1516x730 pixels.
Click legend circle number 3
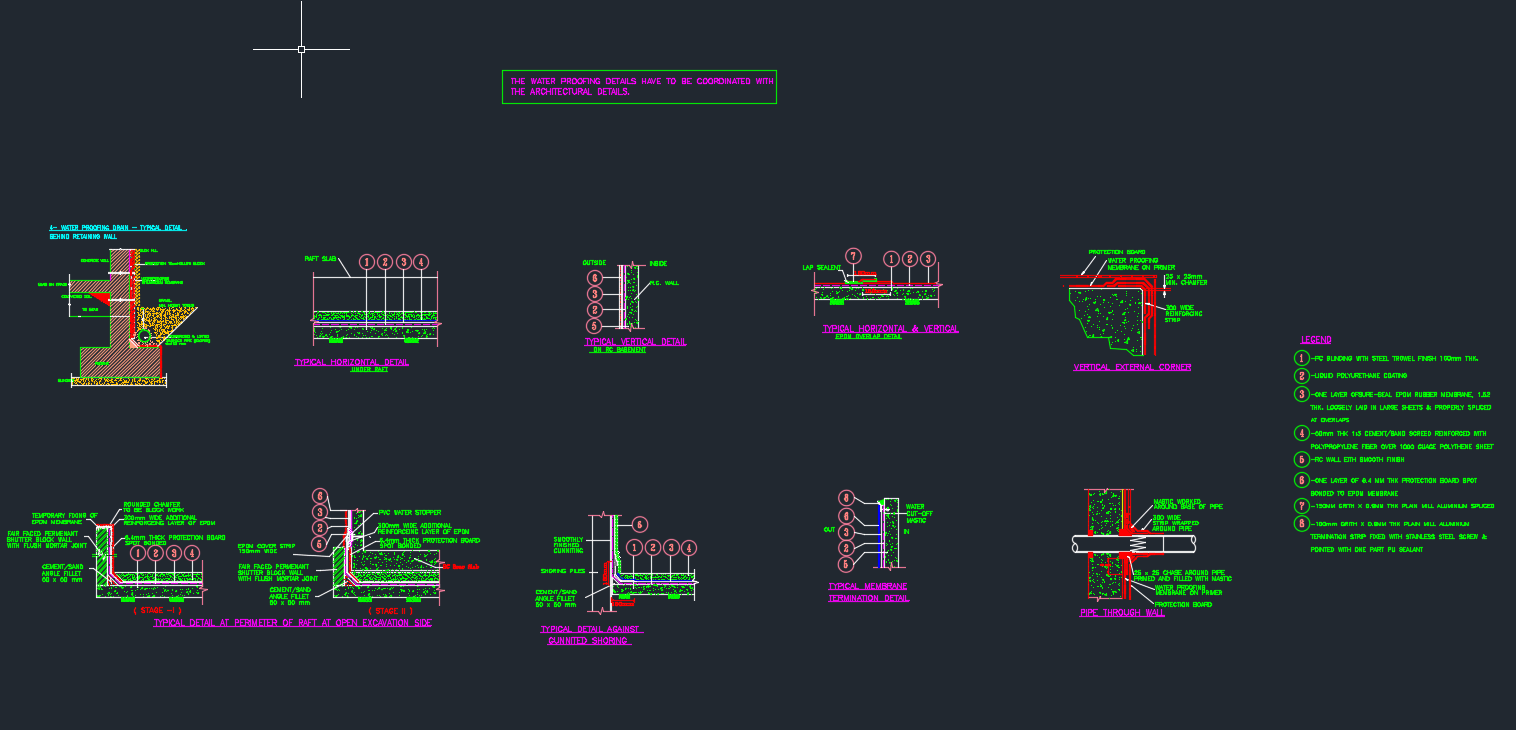[1301, 394]
